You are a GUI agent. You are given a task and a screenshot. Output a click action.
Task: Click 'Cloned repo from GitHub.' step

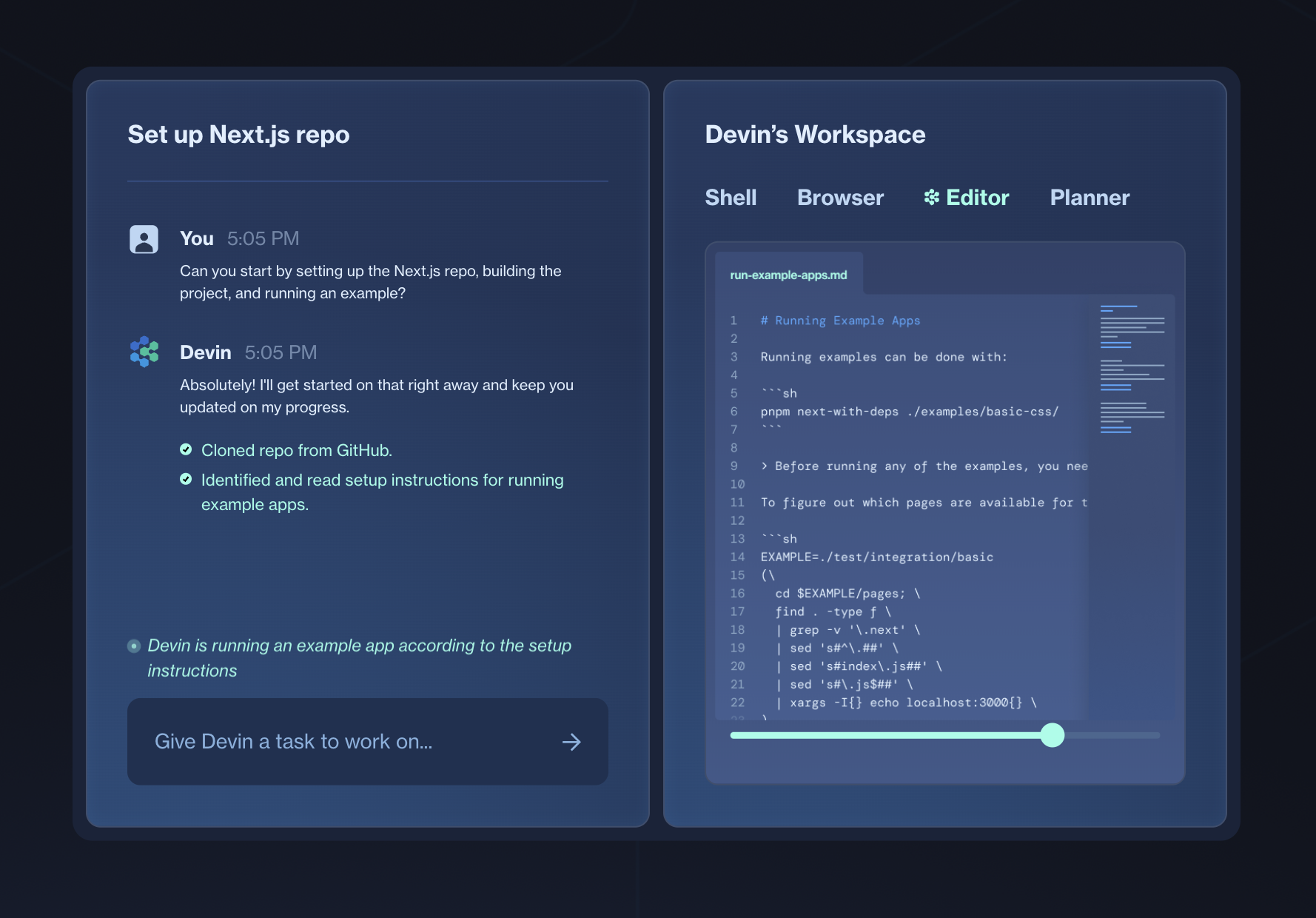click(297, 450)
